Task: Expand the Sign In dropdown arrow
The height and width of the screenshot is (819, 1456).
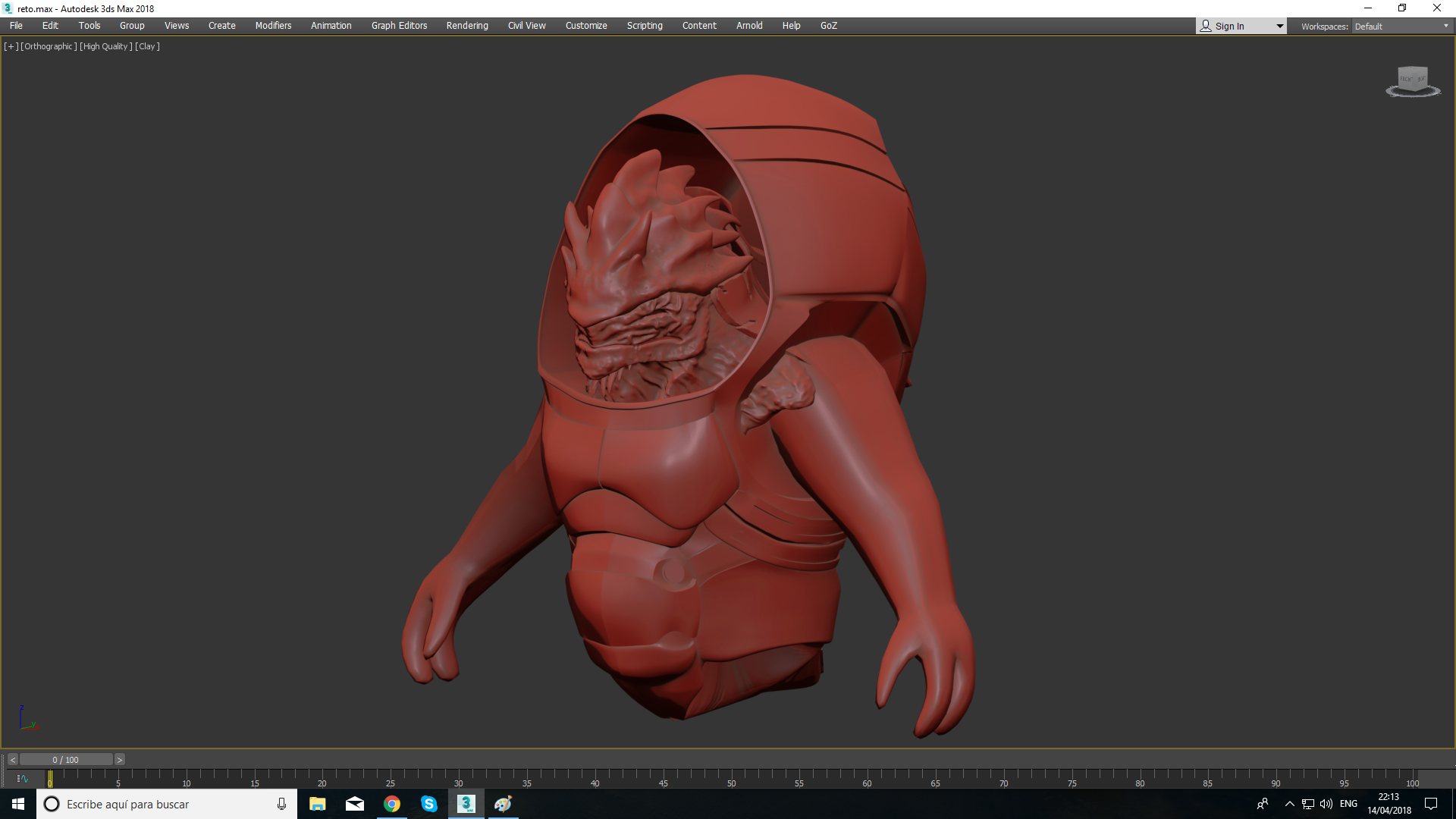Action: click(1279, 26)
